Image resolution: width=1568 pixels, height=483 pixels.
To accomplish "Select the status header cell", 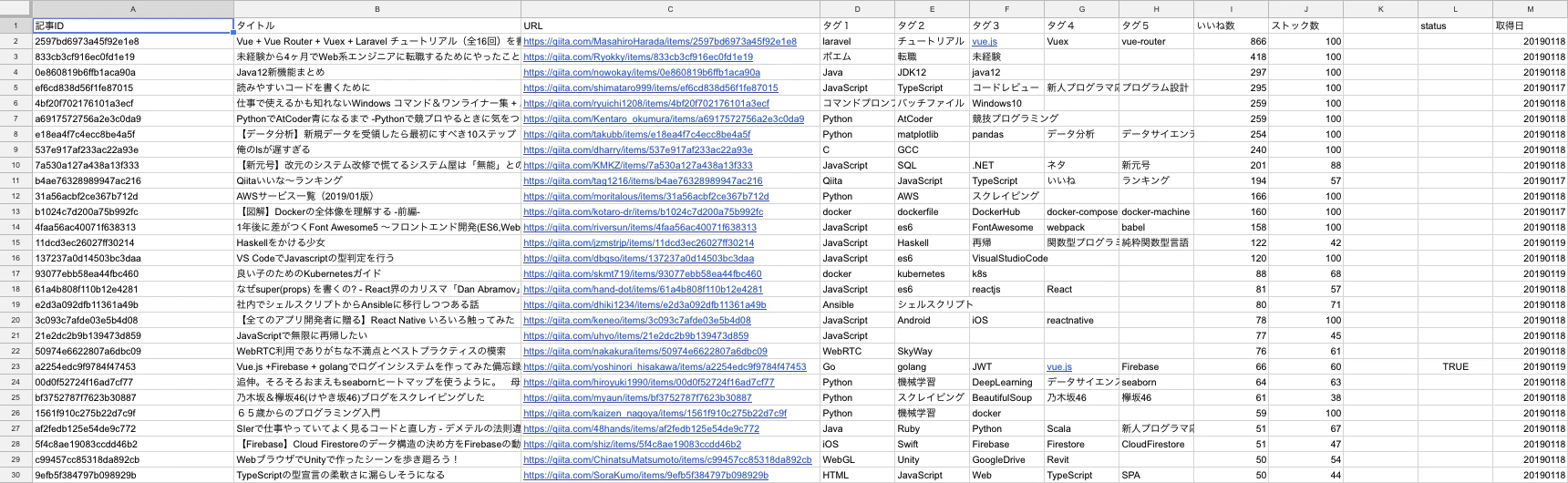I will point(1455,26).
